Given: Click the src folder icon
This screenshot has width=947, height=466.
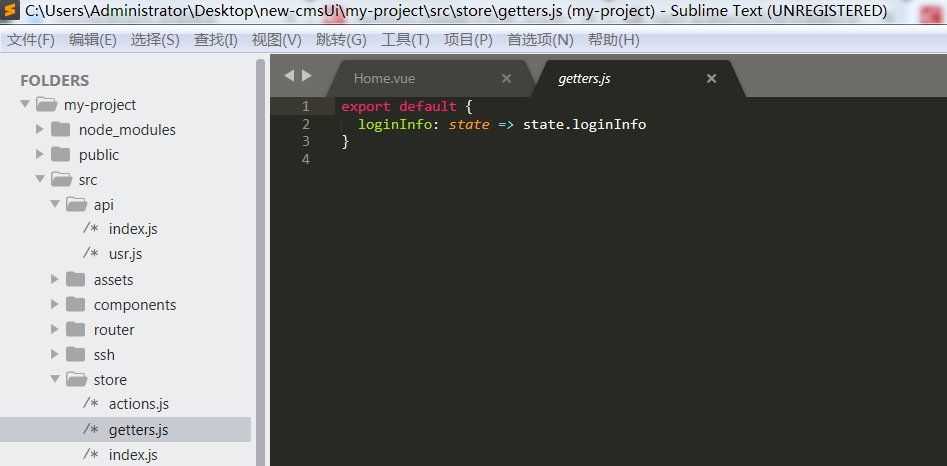Looking at the screenshot, I should click(61, 179).
